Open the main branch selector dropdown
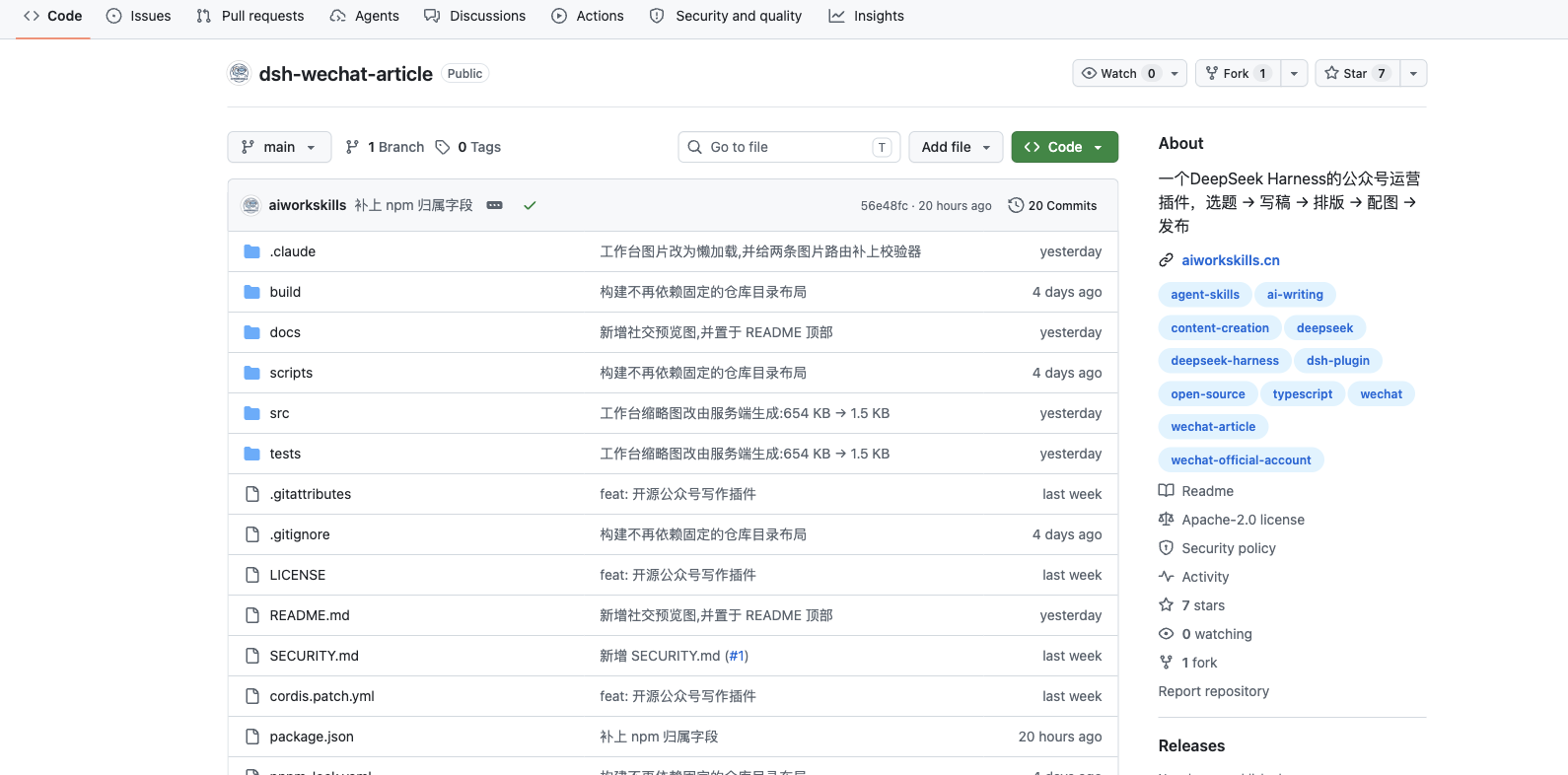Image resolution: width=1568 pixels, height=775 pixels. [x=279, y=147]
